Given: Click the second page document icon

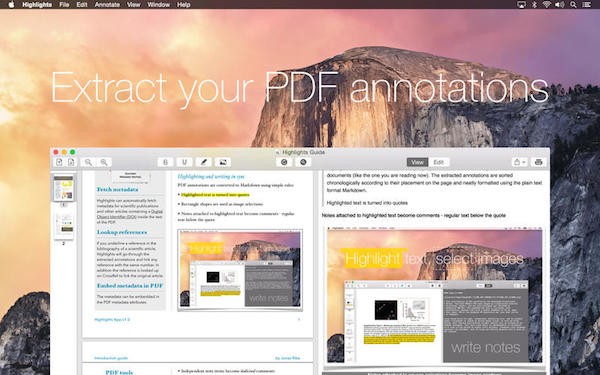Looking at the screenshot, I should pos(71,162).
